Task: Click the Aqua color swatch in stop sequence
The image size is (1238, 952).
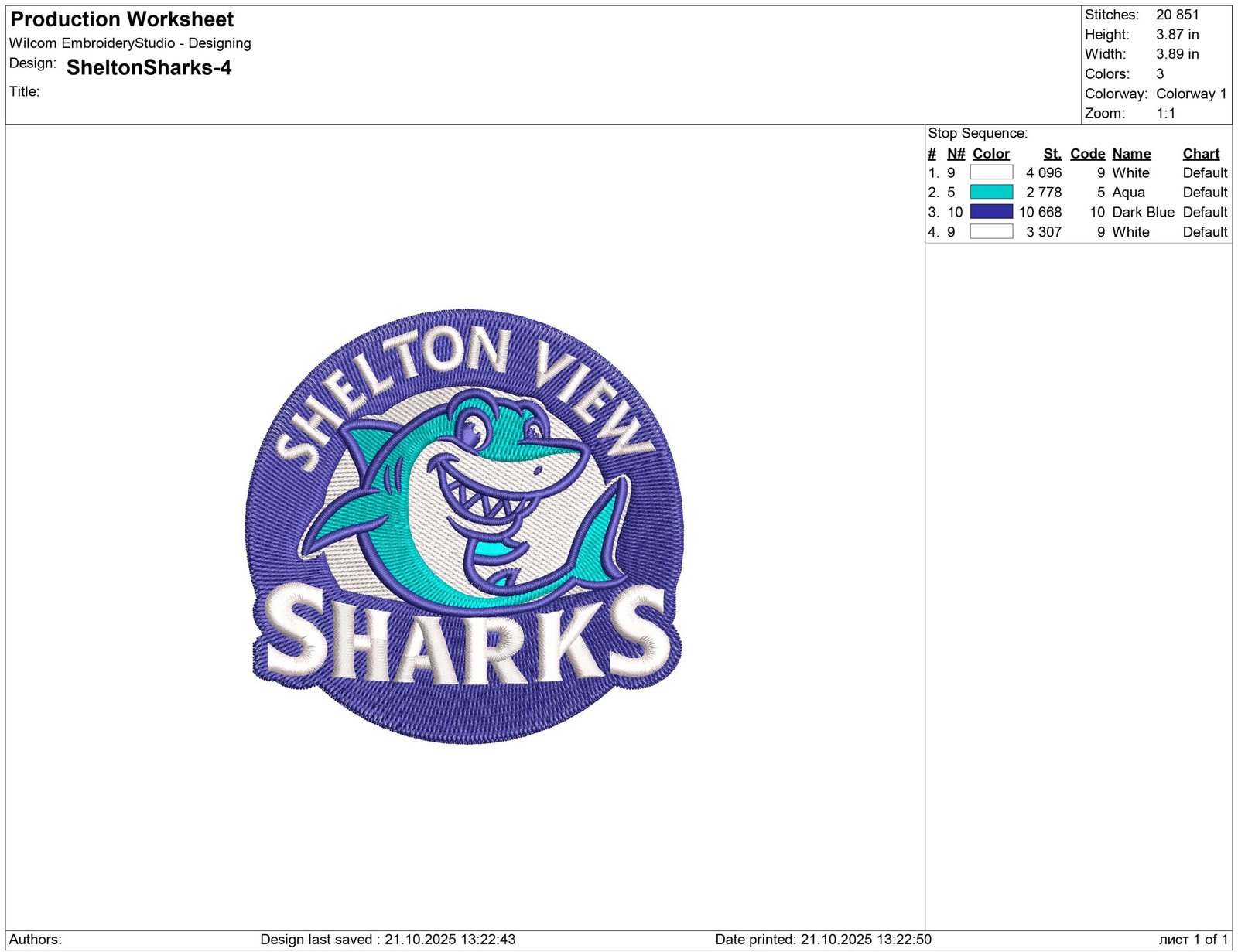Action: coord(991,192)
